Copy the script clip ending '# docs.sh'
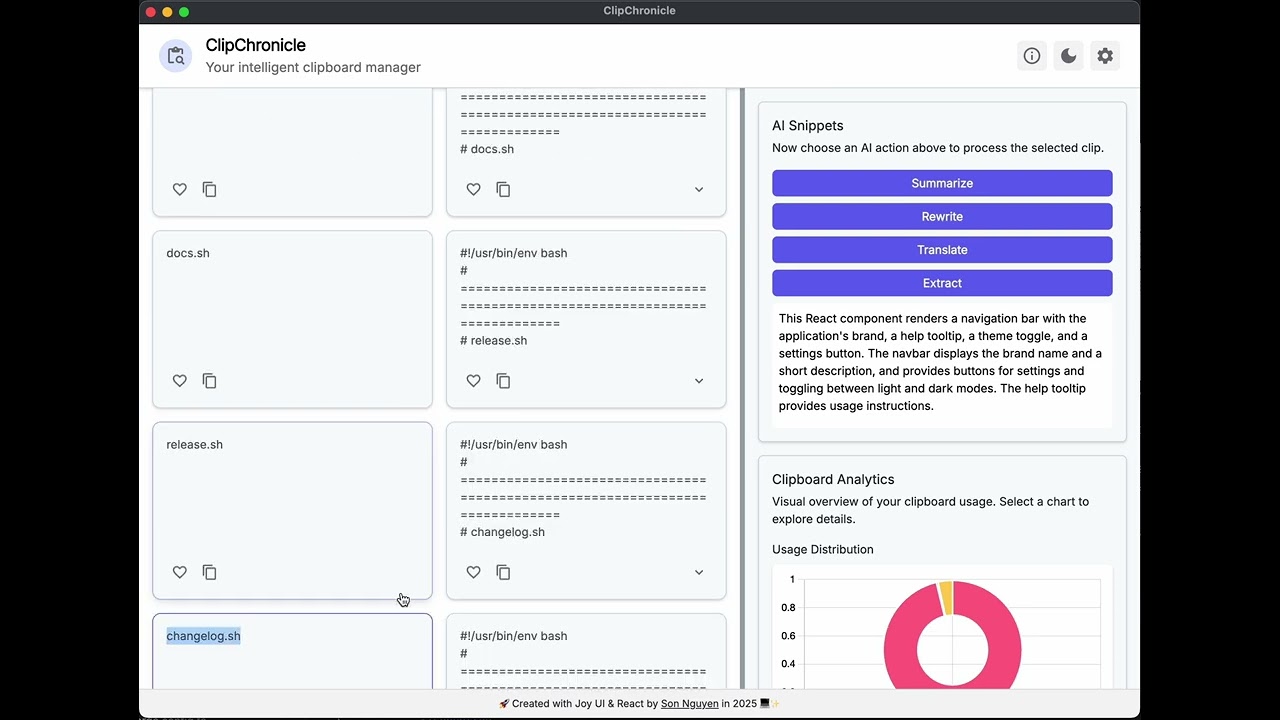Image resolution: width=1280 pixels, height=720 pixels. pos(504,189)
